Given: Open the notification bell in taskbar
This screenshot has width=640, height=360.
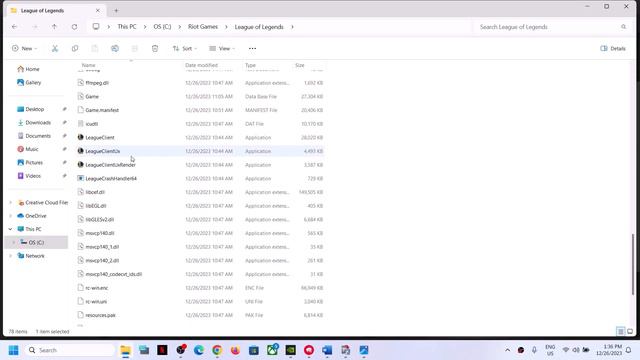Looking at the screenshot, I should coord(629,350).
